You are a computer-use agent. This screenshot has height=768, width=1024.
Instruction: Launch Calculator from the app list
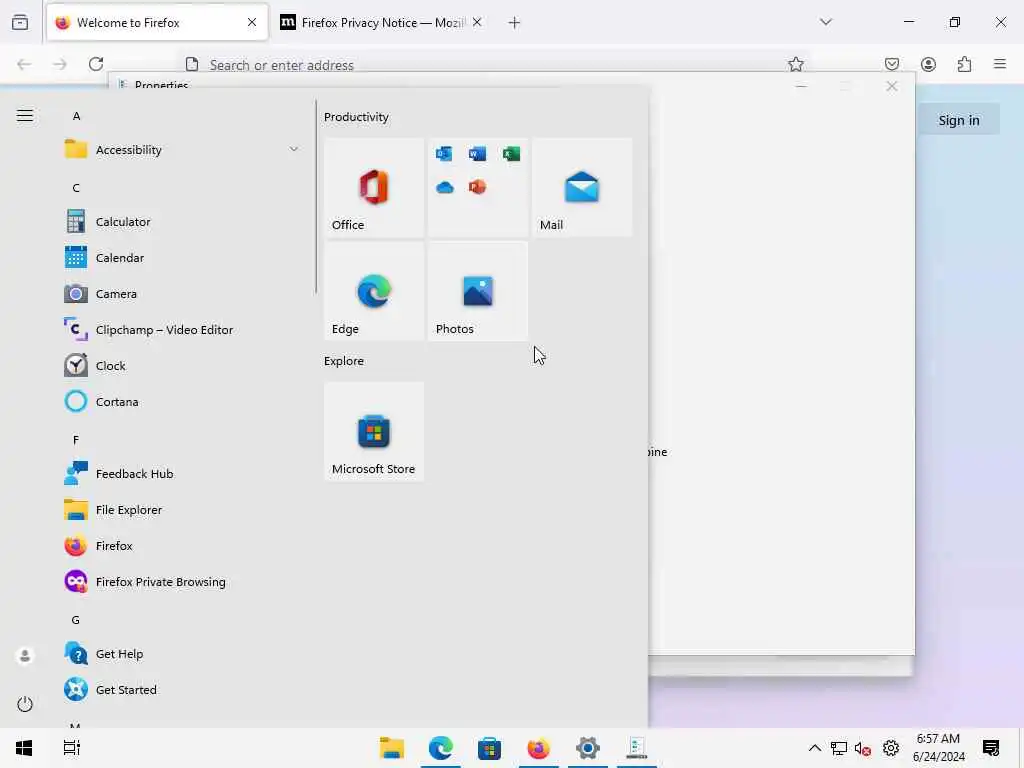183,222
